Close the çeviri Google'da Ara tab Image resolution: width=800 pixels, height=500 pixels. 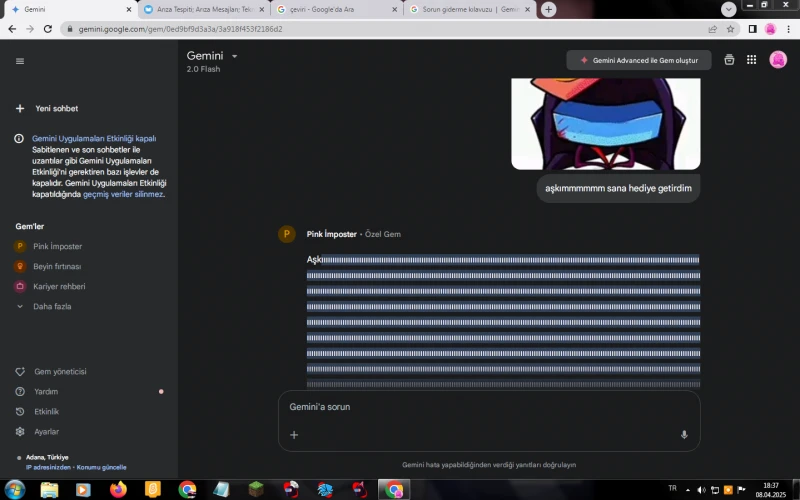pyautogui.click(x=394, y=10)
